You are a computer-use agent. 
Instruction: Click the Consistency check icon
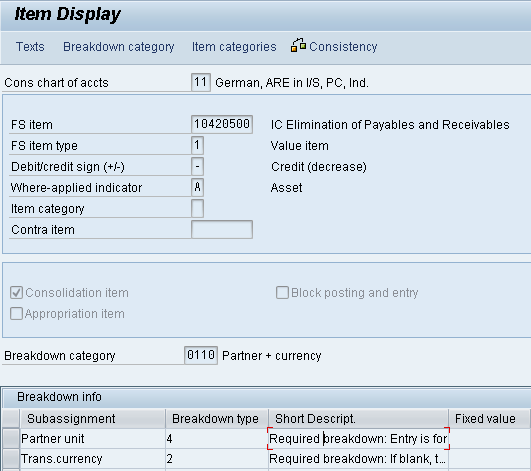(x=298, y=45)
